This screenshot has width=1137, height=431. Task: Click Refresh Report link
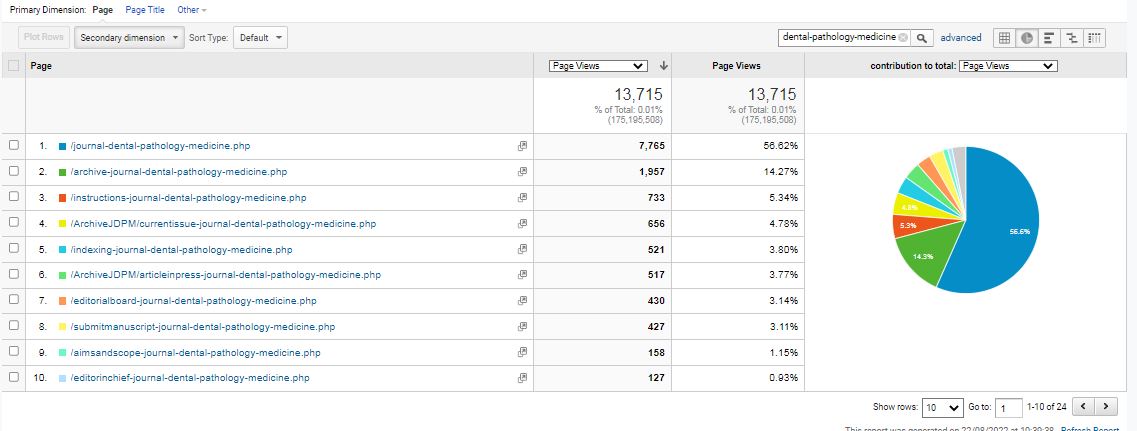pyautogui.click(x=1091, y=430)
